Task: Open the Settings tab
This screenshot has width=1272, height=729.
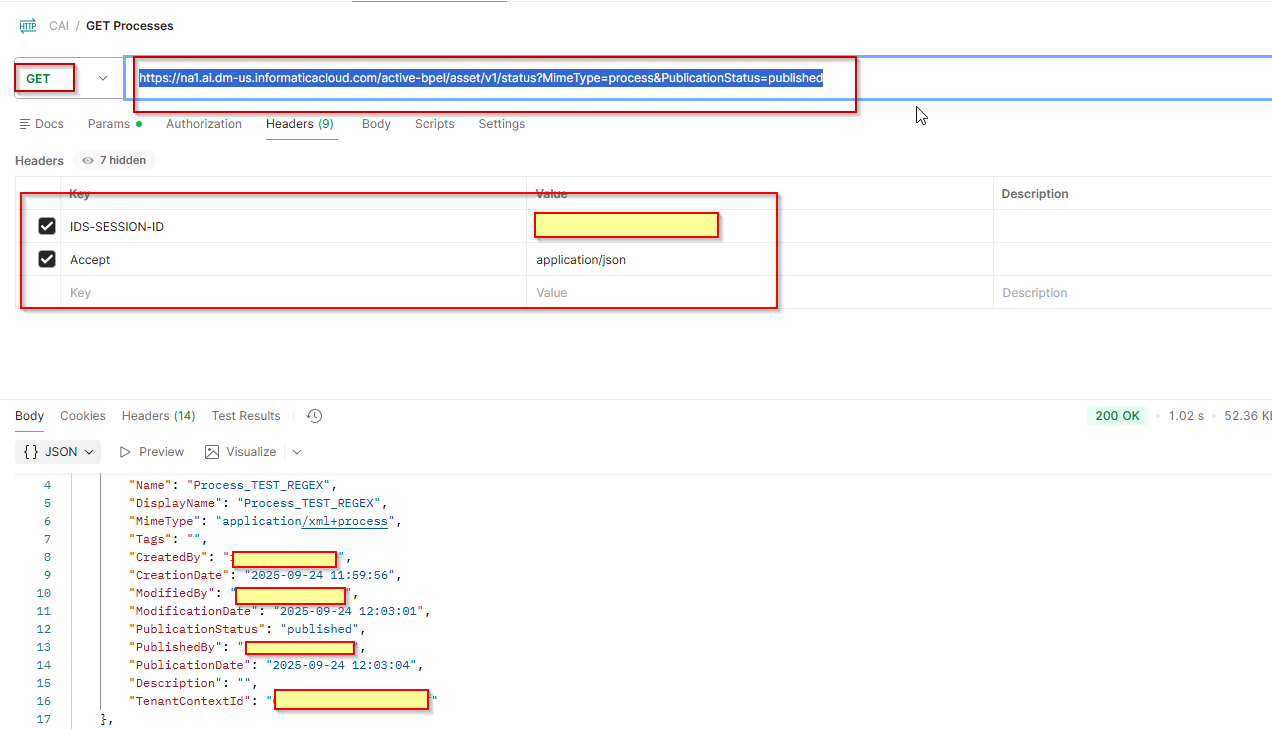Action: pos(501,124)
